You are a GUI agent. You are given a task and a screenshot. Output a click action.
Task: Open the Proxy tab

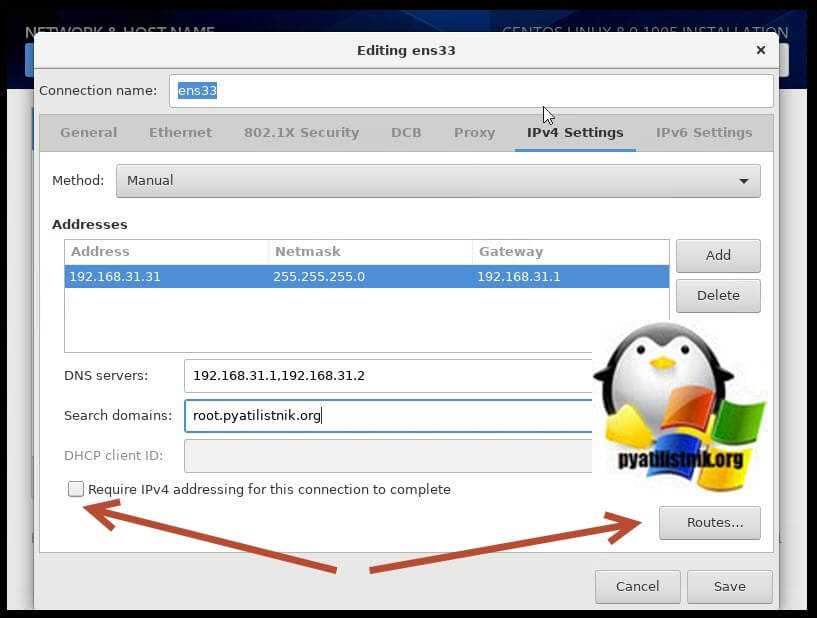[474, 132]
